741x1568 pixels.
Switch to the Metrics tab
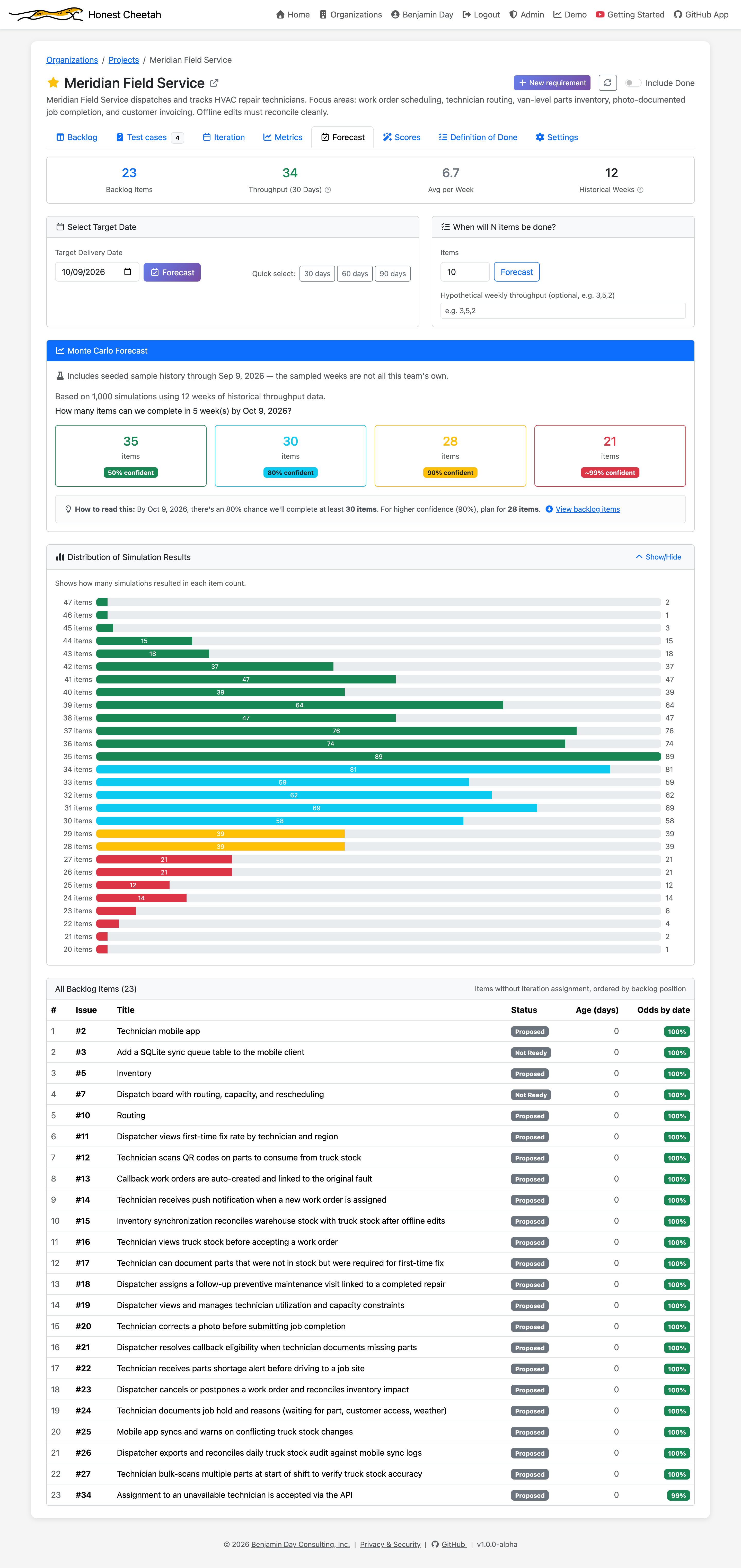(x=283, y=138)
